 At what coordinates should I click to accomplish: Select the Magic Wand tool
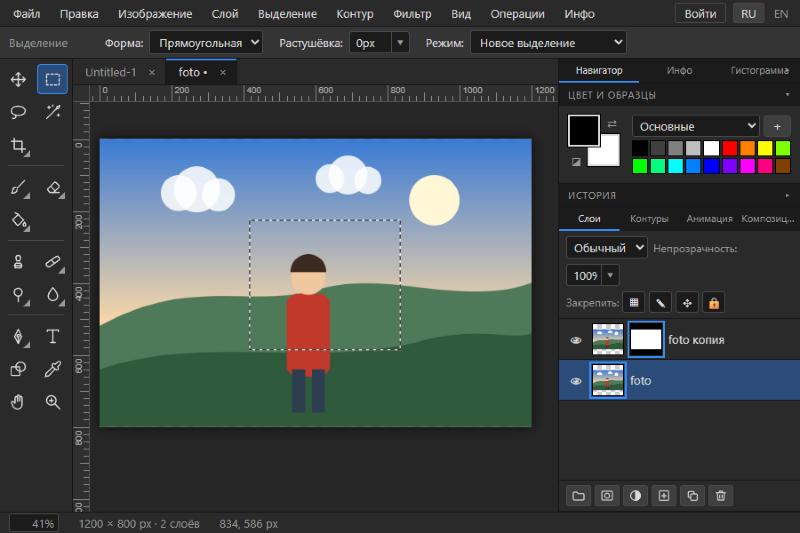tap(53, 112)
